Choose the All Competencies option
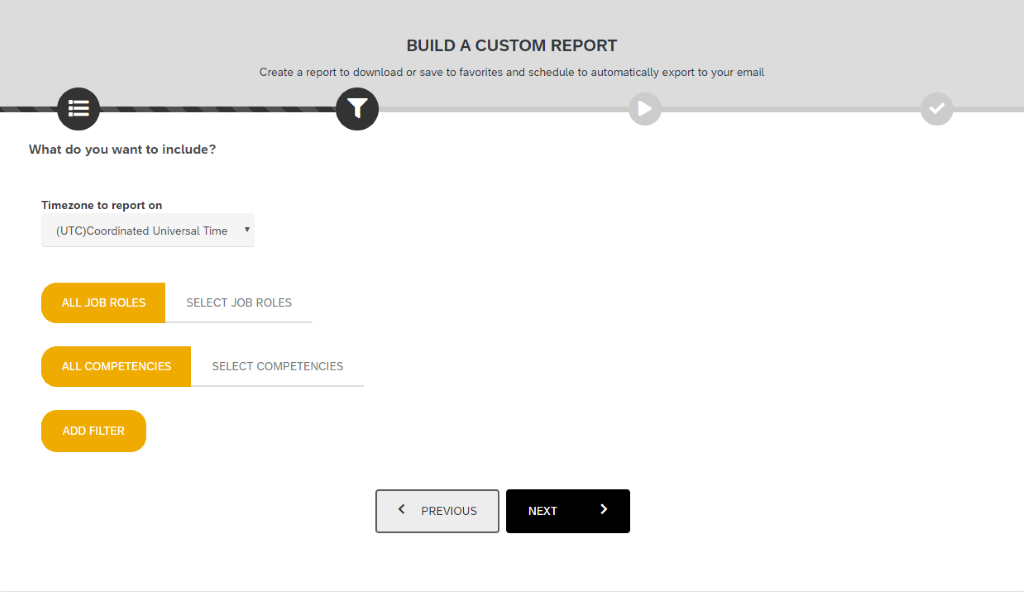The height and width of the screenshot is (592, 1024). (x=116, y=366)
